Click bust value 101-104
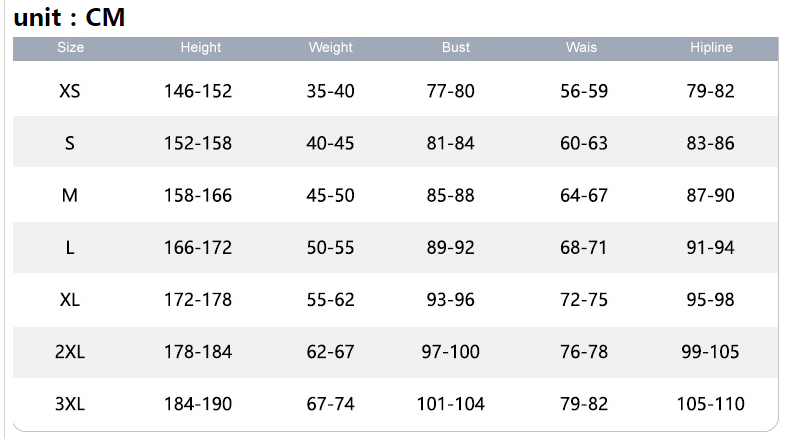Screen dimensions: 794x439 [451, 404]
